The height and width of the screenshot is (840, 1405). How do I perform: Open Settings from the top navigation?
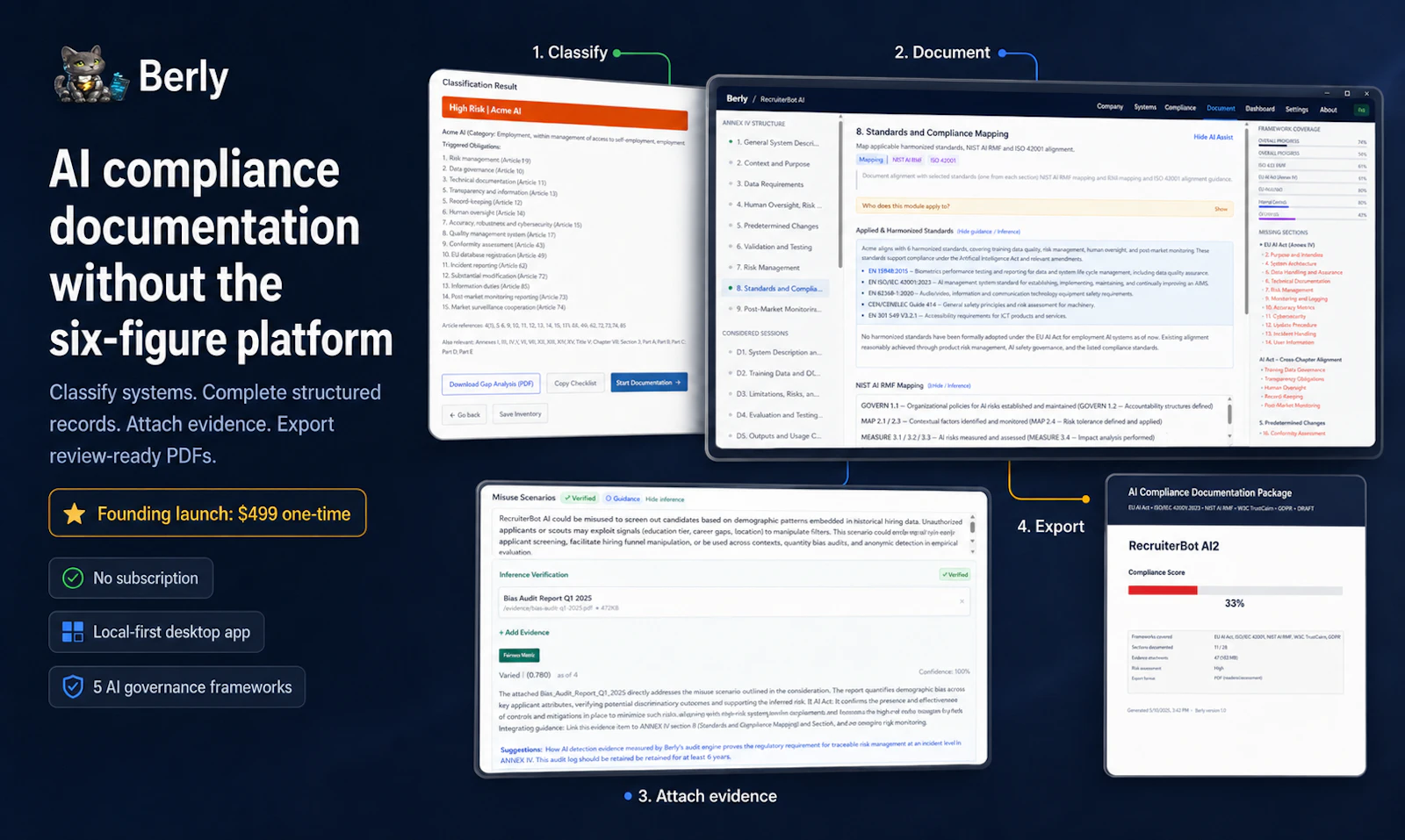pyautogui.click(x=1297, y=110)
